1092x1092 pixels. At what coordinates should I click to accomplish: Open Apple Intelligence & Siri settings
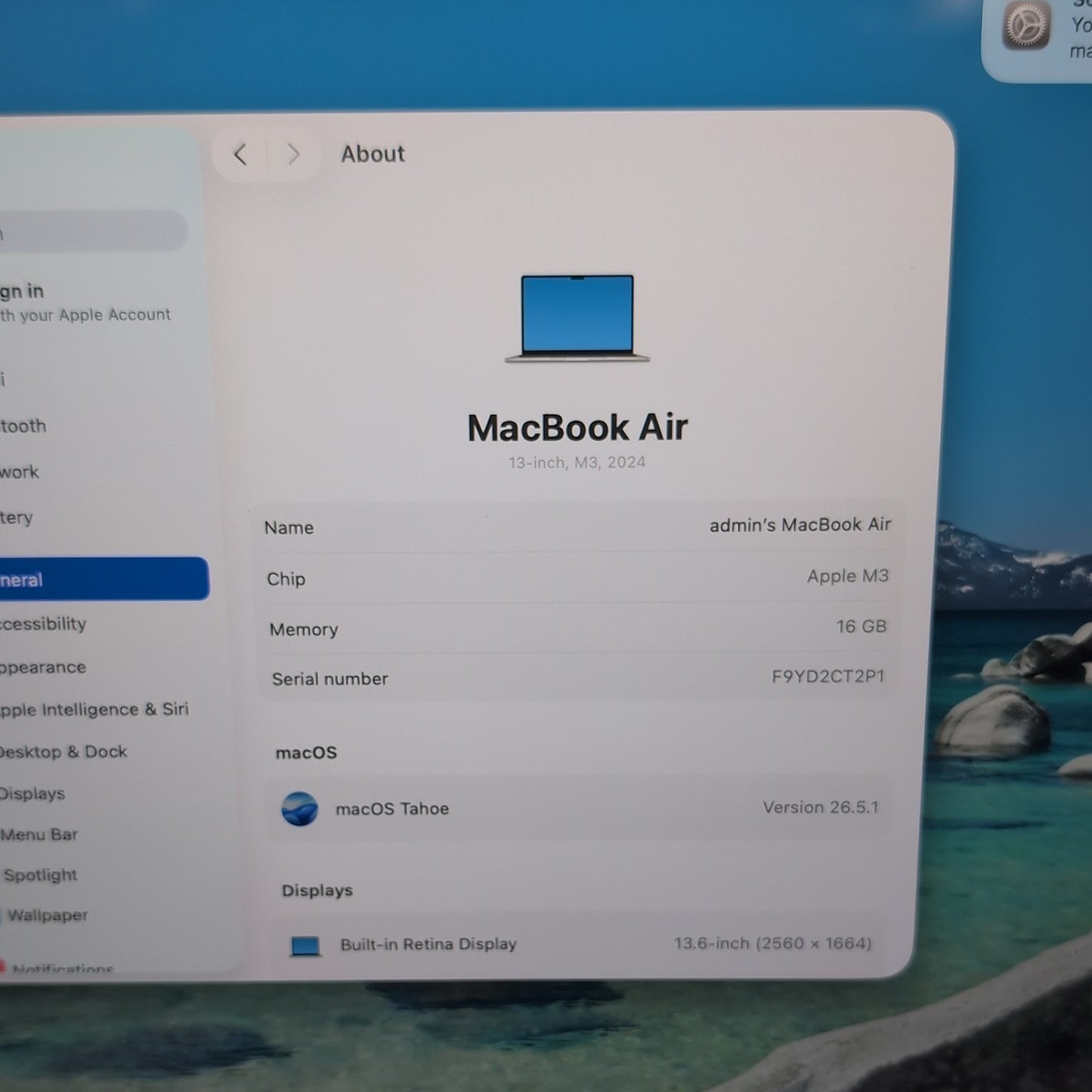pyautogui.click(x=94, y=710)
